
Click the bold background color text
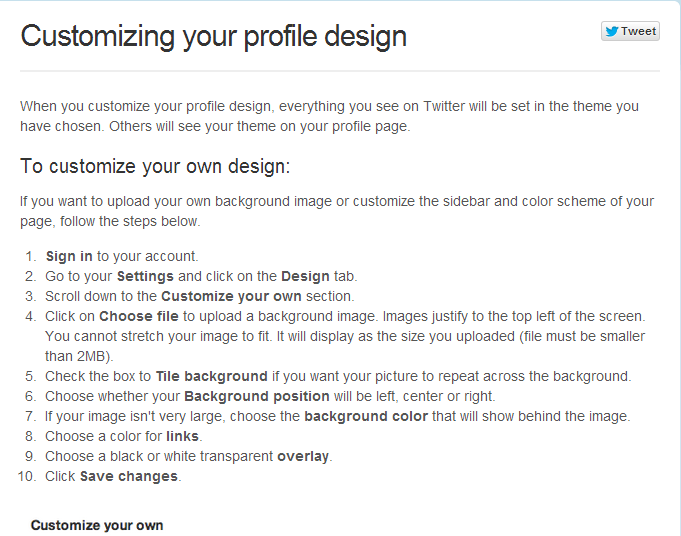366,416
